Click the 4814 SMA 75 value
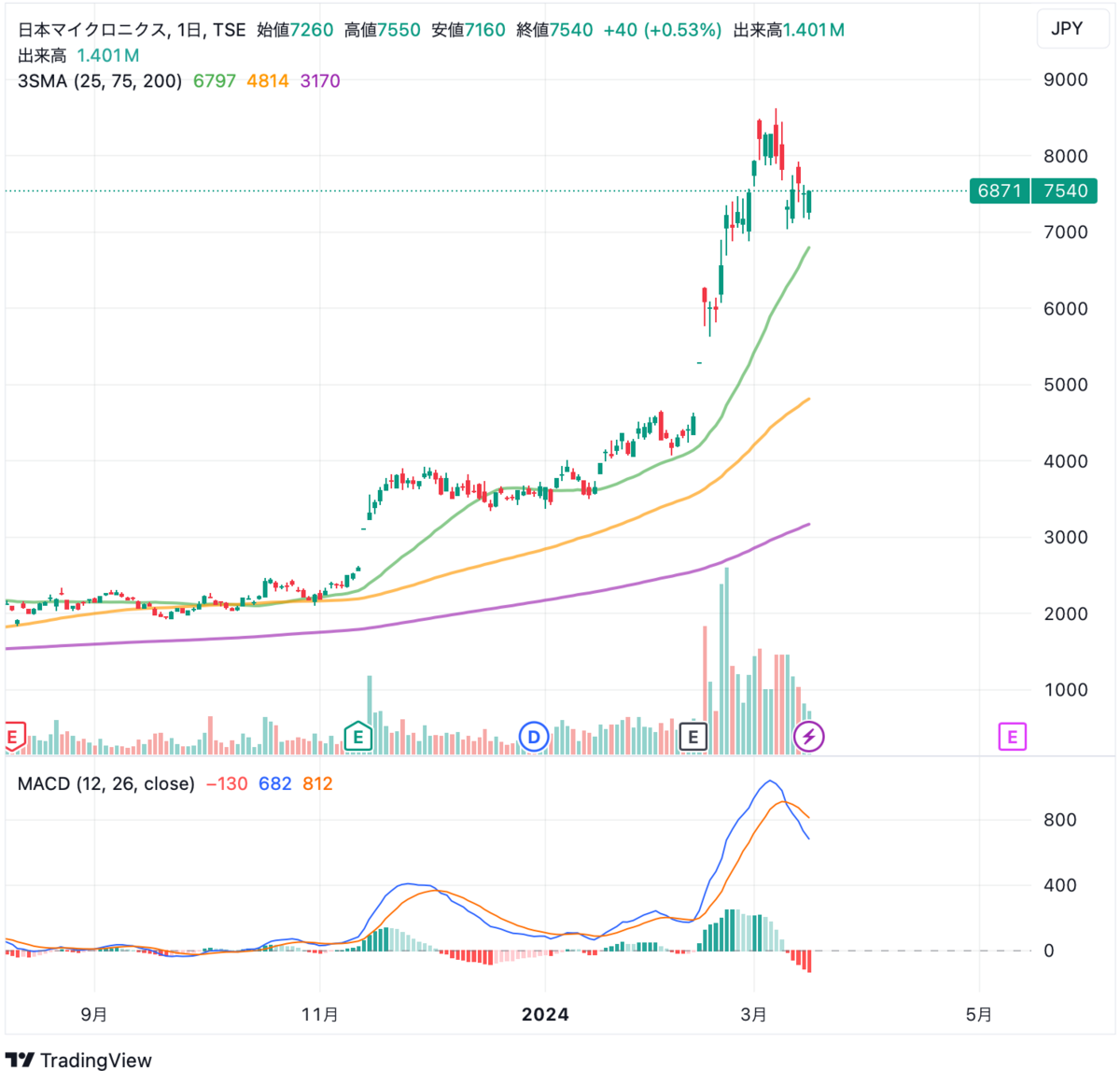This screenshot has width=1120, height=1071. (268, 81)
